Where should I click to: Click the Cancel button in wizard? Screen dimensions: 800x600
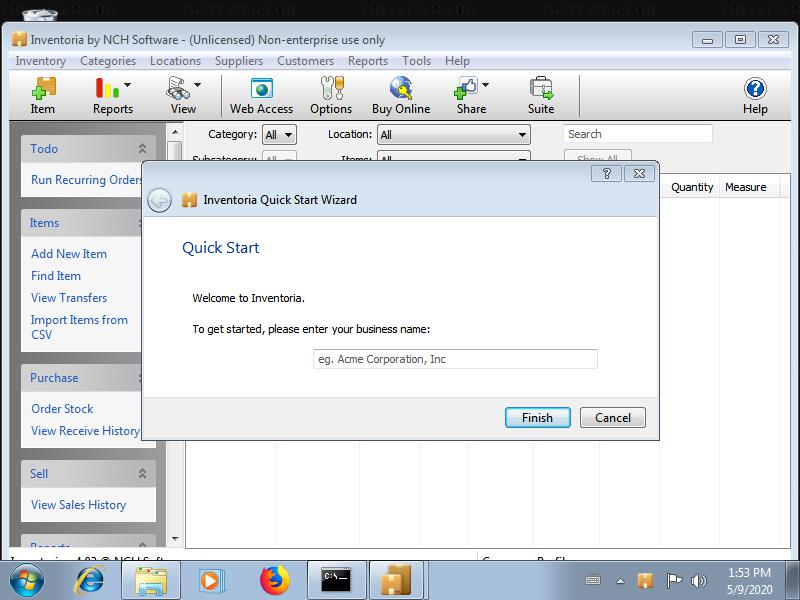click(x=613, y=417)
